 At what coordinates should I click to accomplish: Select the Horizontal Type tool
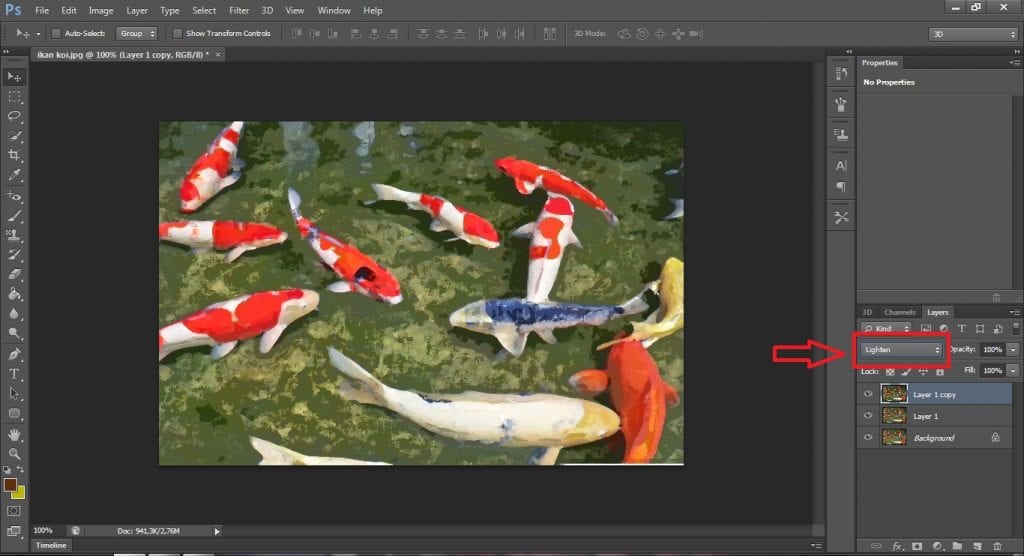14,373
